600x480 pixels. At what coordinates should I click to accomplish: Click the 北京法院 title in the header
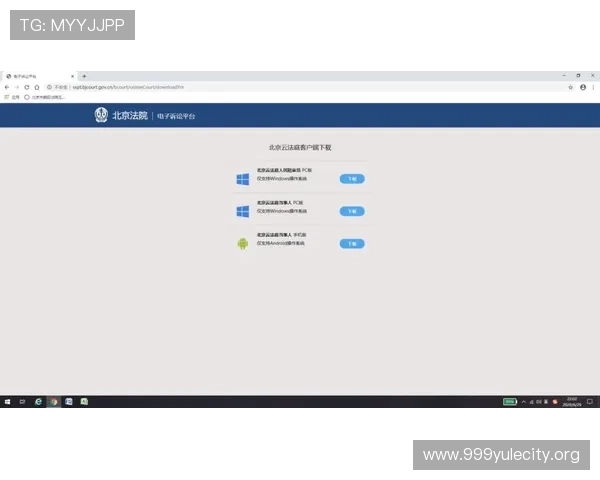129,115
